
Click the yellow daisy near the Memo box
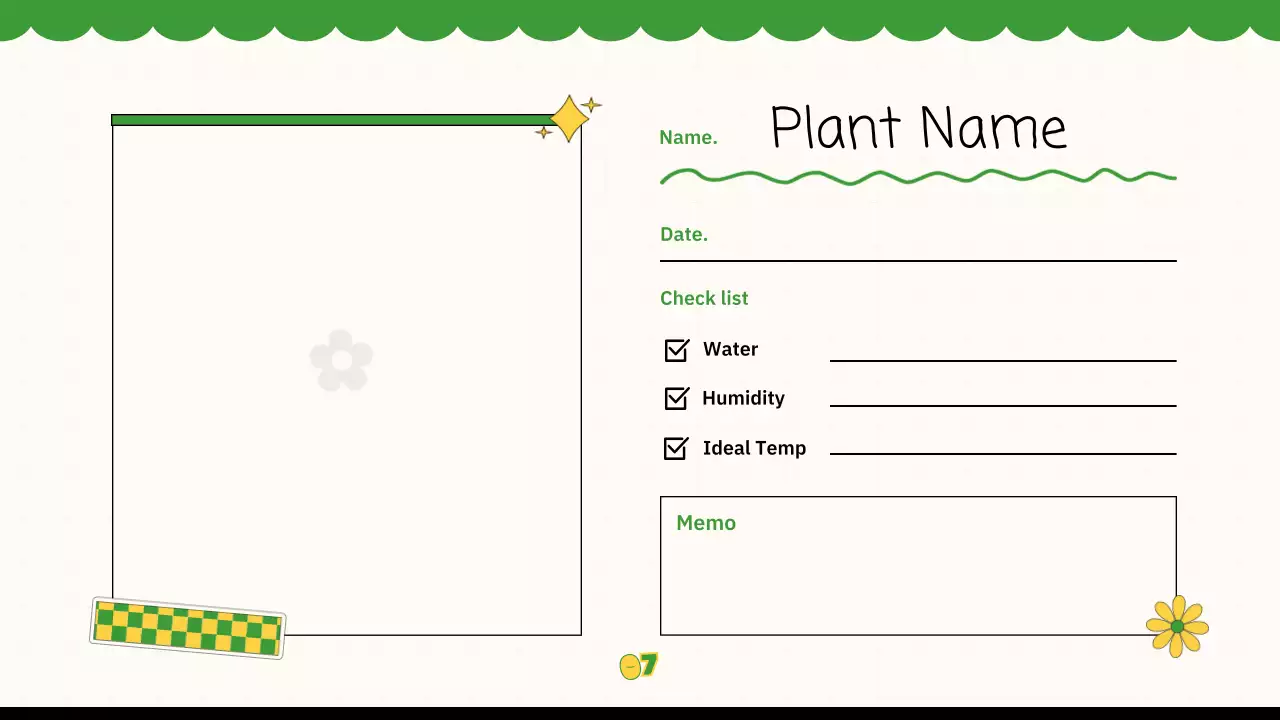[1177, 625]
